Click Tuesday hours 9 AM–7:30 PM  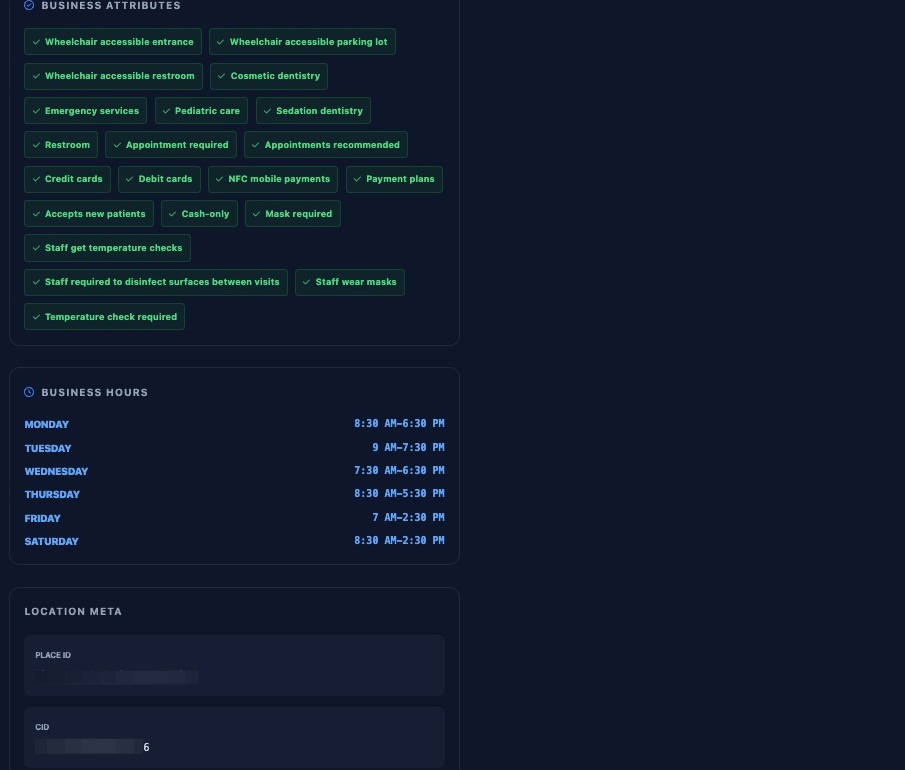tap(409, 447)
